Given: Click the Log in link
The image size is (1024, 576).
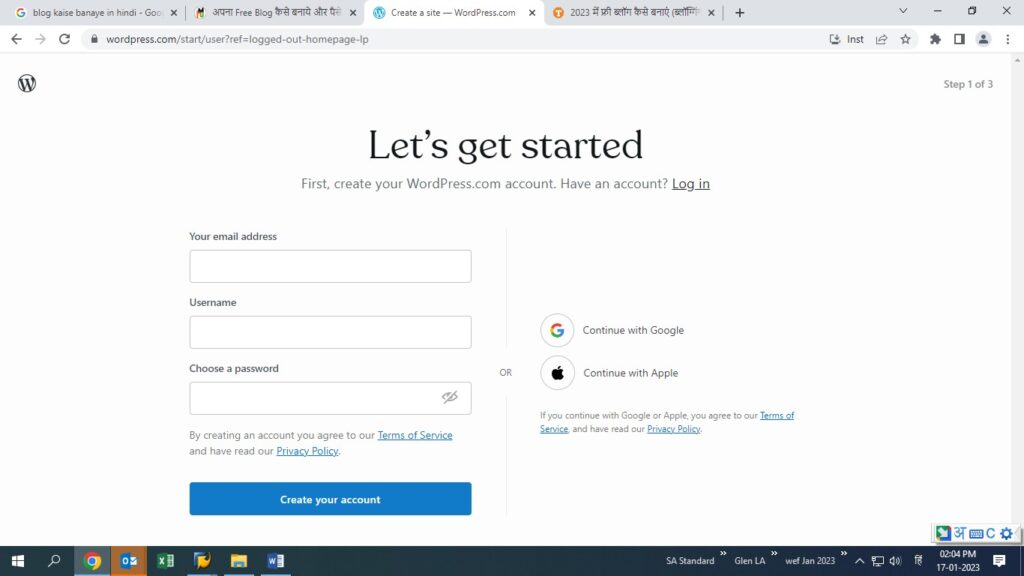Looking at the screenshot, I should click(690, 184).
